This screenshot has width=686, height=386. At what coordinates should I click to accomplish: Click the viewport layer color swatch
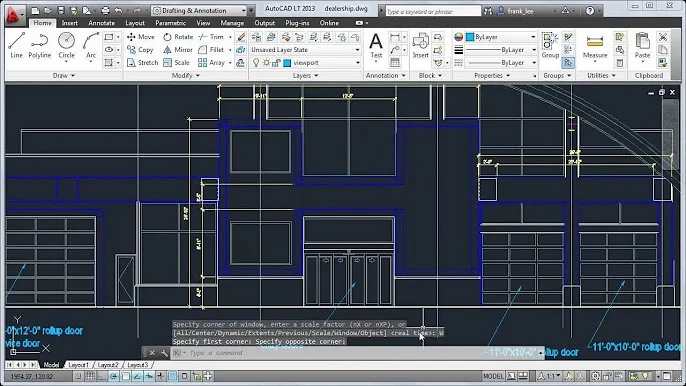point(287,63)
